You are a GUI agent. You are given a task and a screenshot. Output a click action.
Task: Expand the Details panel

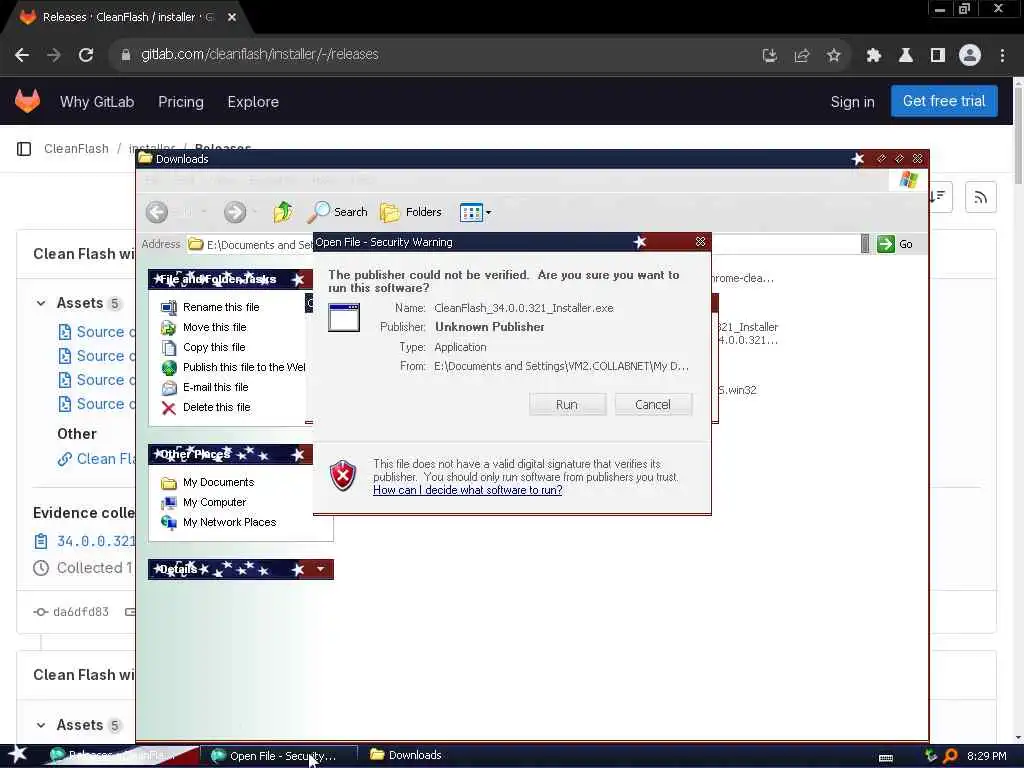320,569
